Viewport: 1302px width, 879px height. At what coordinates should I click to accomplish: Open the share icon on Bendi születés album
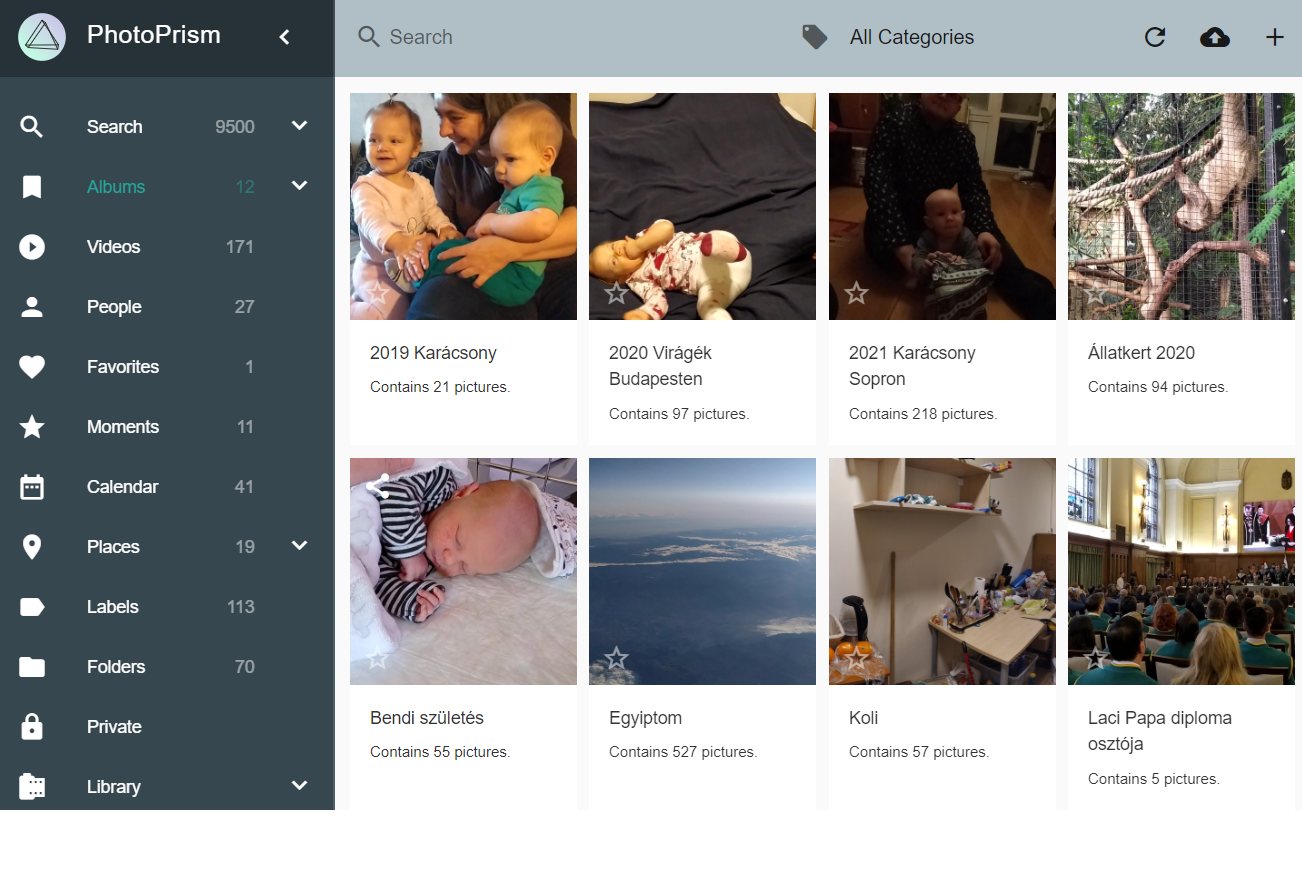pos(378,487)
